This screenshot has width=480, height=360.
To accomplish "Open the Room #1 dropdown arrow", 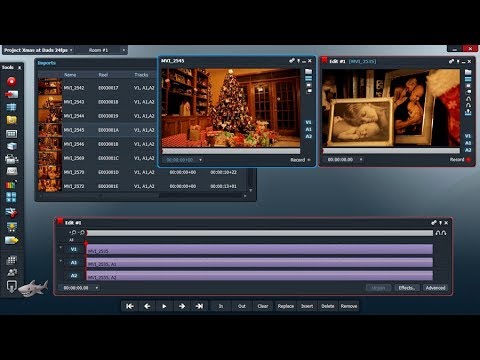I will [x=124, y=50].
